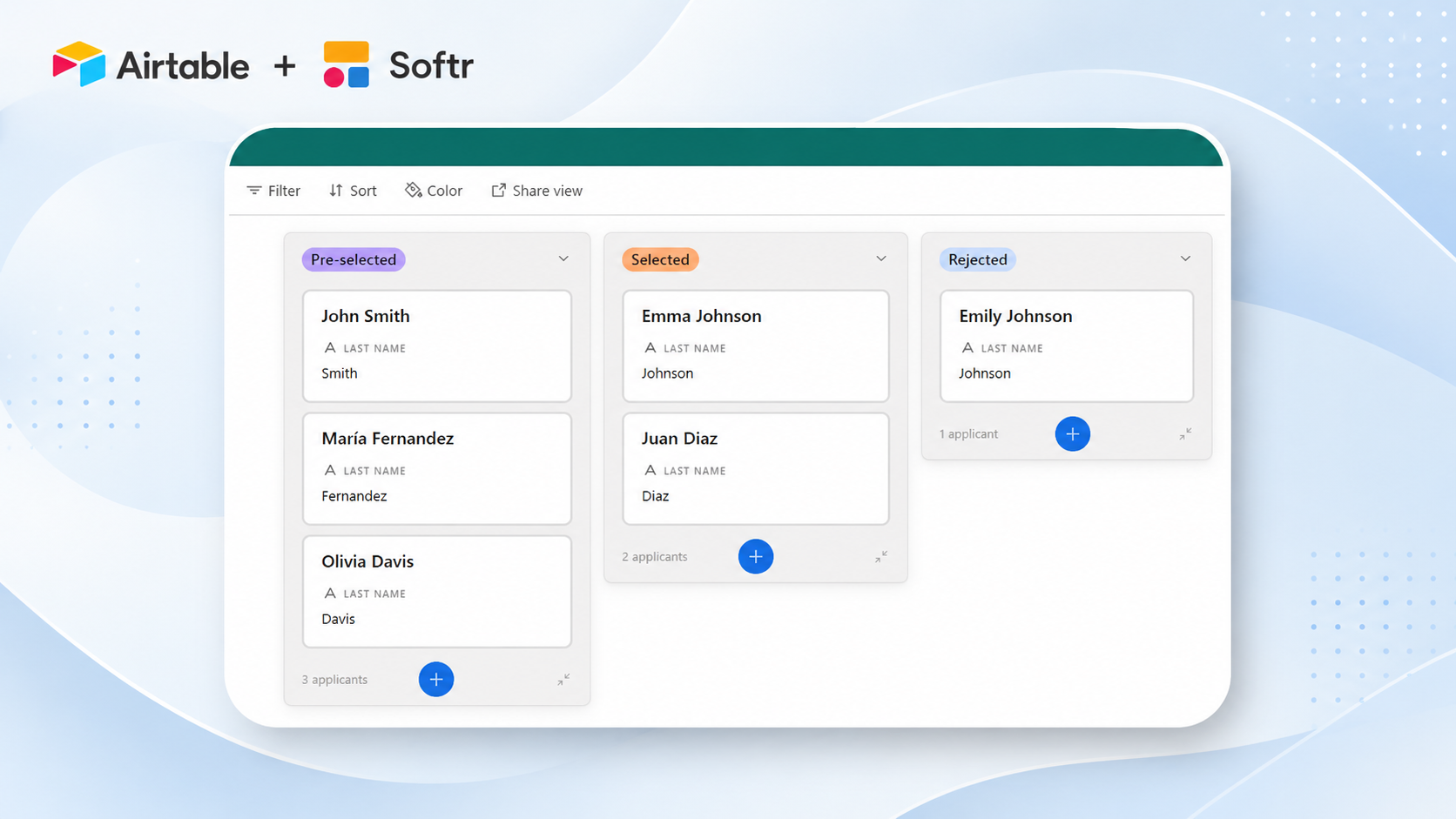1456x819 pixels.
Task: Select the orange Selected status tag
Action: [660, 259]
